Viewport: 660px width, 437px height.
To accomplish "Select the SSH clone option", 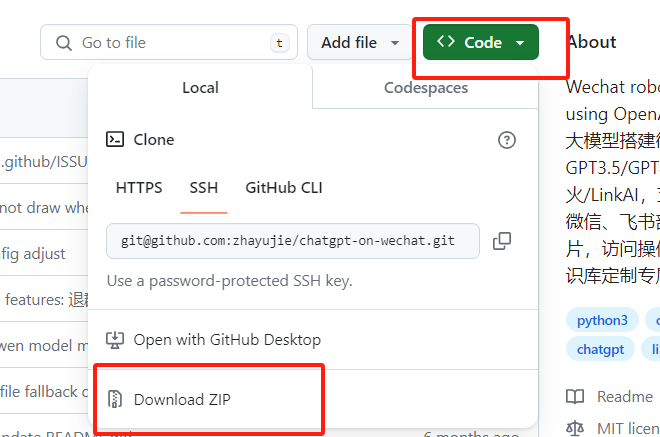I will click(x=204, y=188).
